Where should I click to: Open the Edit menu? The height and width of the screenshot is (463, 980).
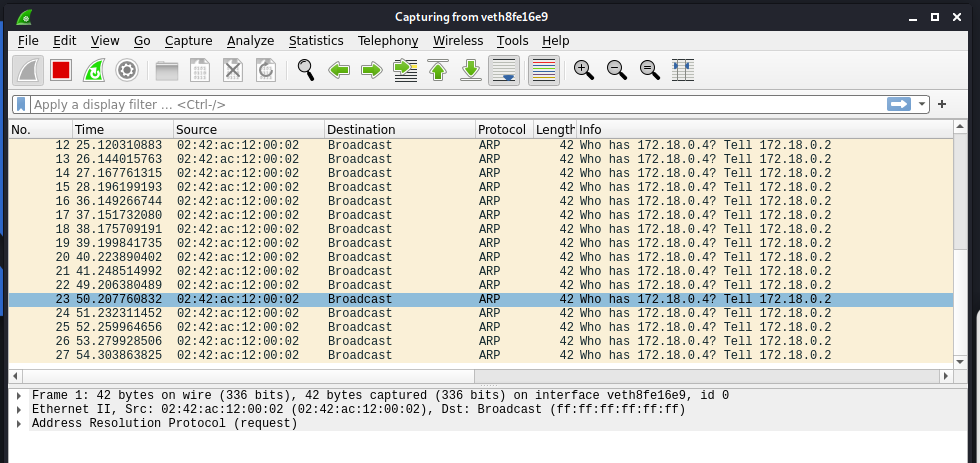64,41
